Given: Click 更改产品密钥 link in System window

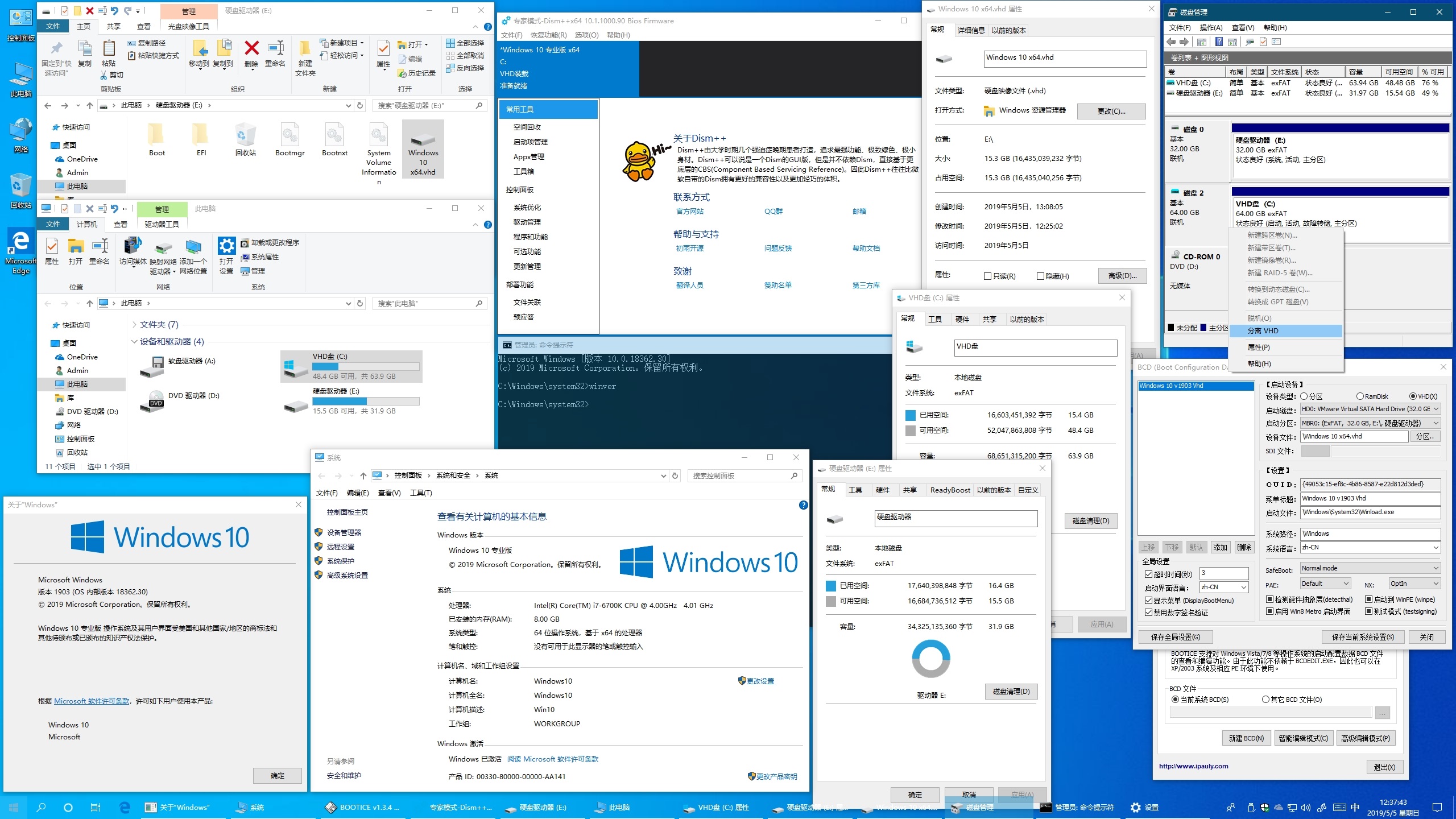Looking at the screenshot, I should 776,777.
